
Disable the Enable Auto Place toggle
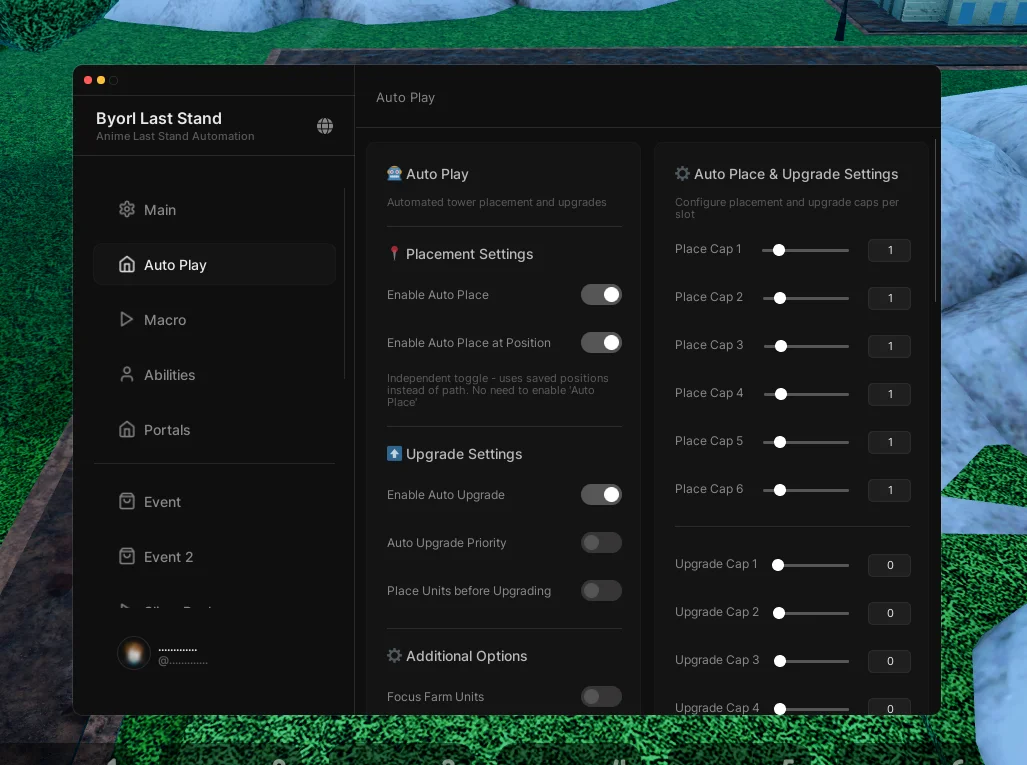pyautogui.click(x=601, y=295)
